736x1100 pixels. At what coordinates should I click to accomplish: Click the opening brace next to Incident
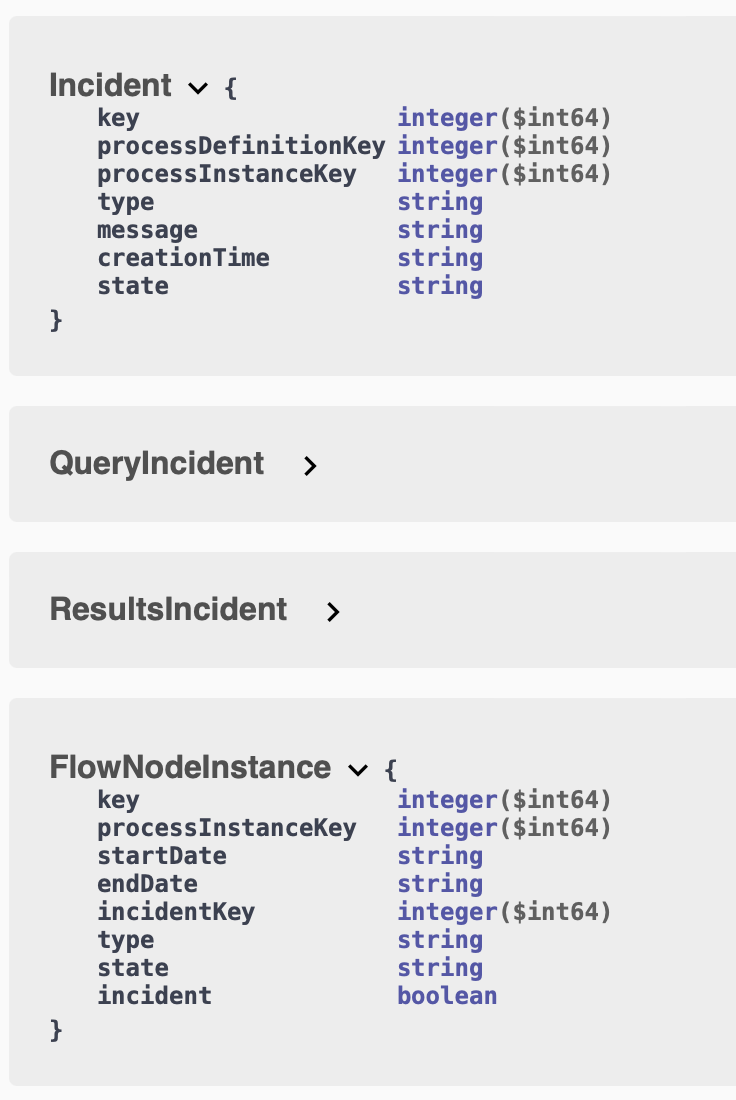231,87
